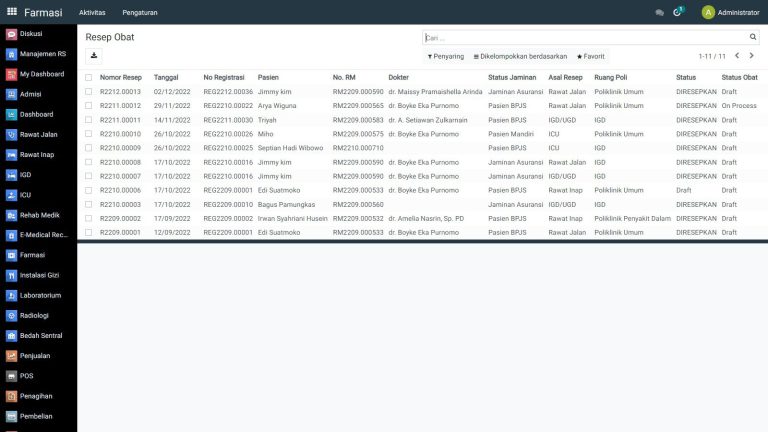Image resolution: width=768 pixels, height=432 pixels.
Task: Open Radiologi module icon
Action: pyautogui.click(x=11, y=316)
